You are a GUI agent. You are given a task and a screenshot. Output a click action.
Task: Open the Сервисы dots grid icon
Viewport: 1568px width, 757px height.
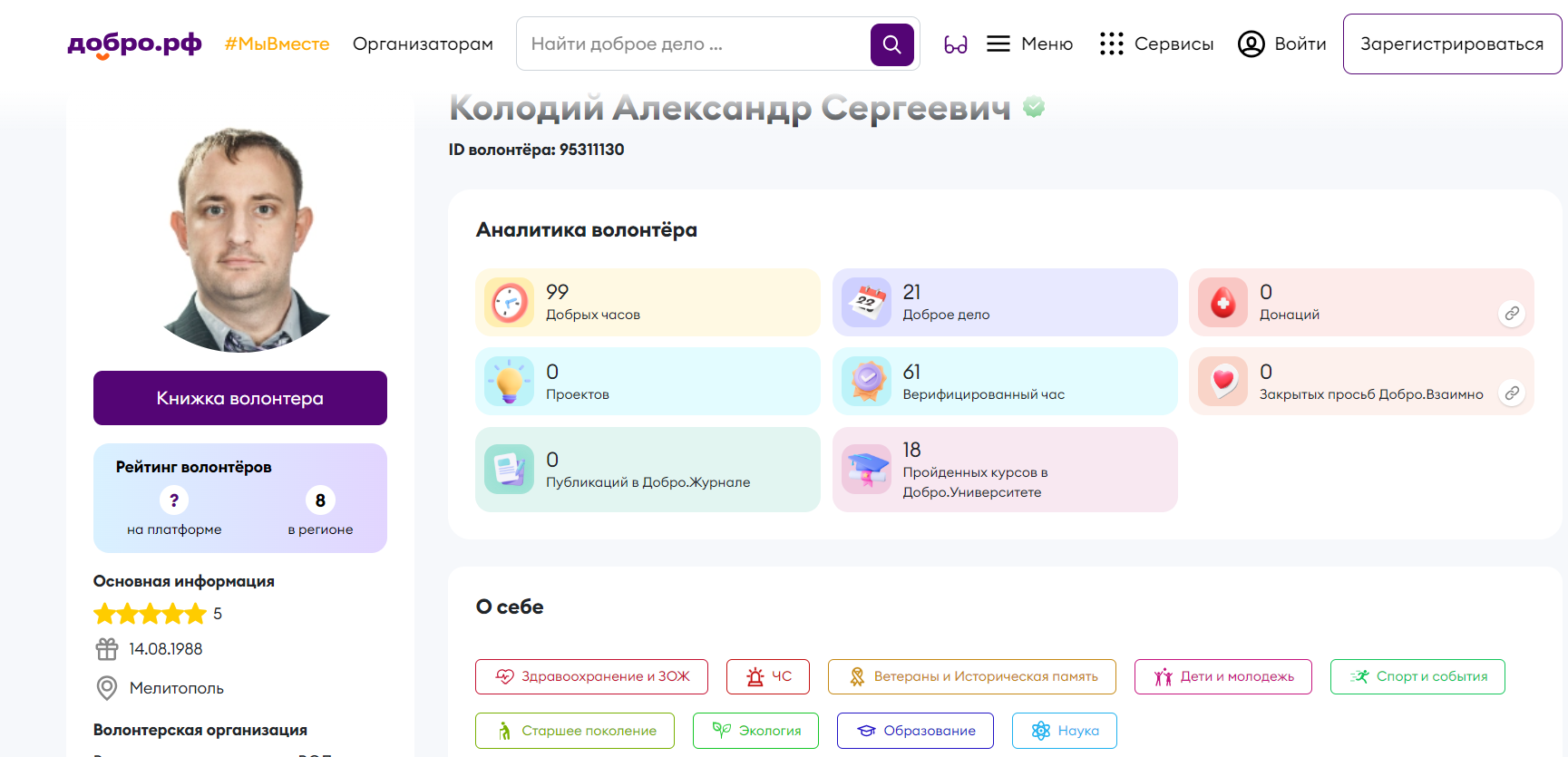pos(1111,44)
